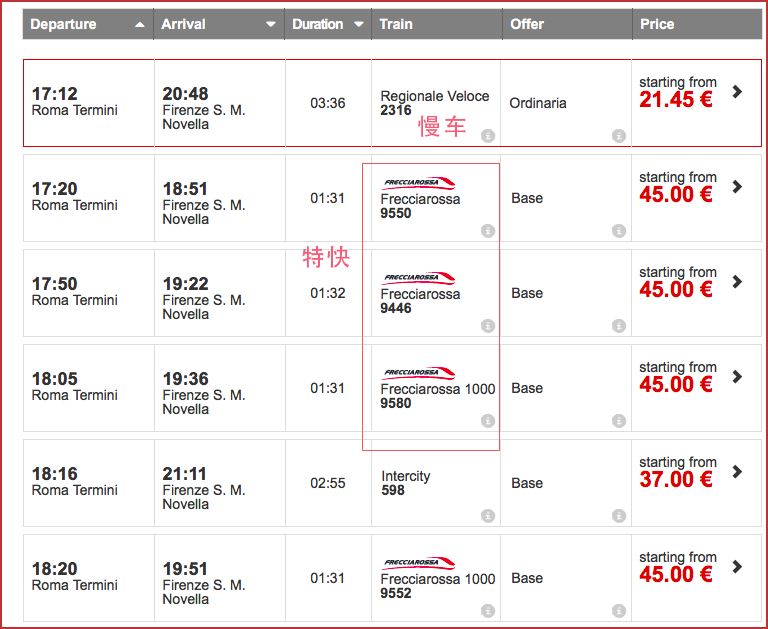Click info icon under Frecciarossa 9446 train
The image size is (768, 629).
(x=487, y=326)
